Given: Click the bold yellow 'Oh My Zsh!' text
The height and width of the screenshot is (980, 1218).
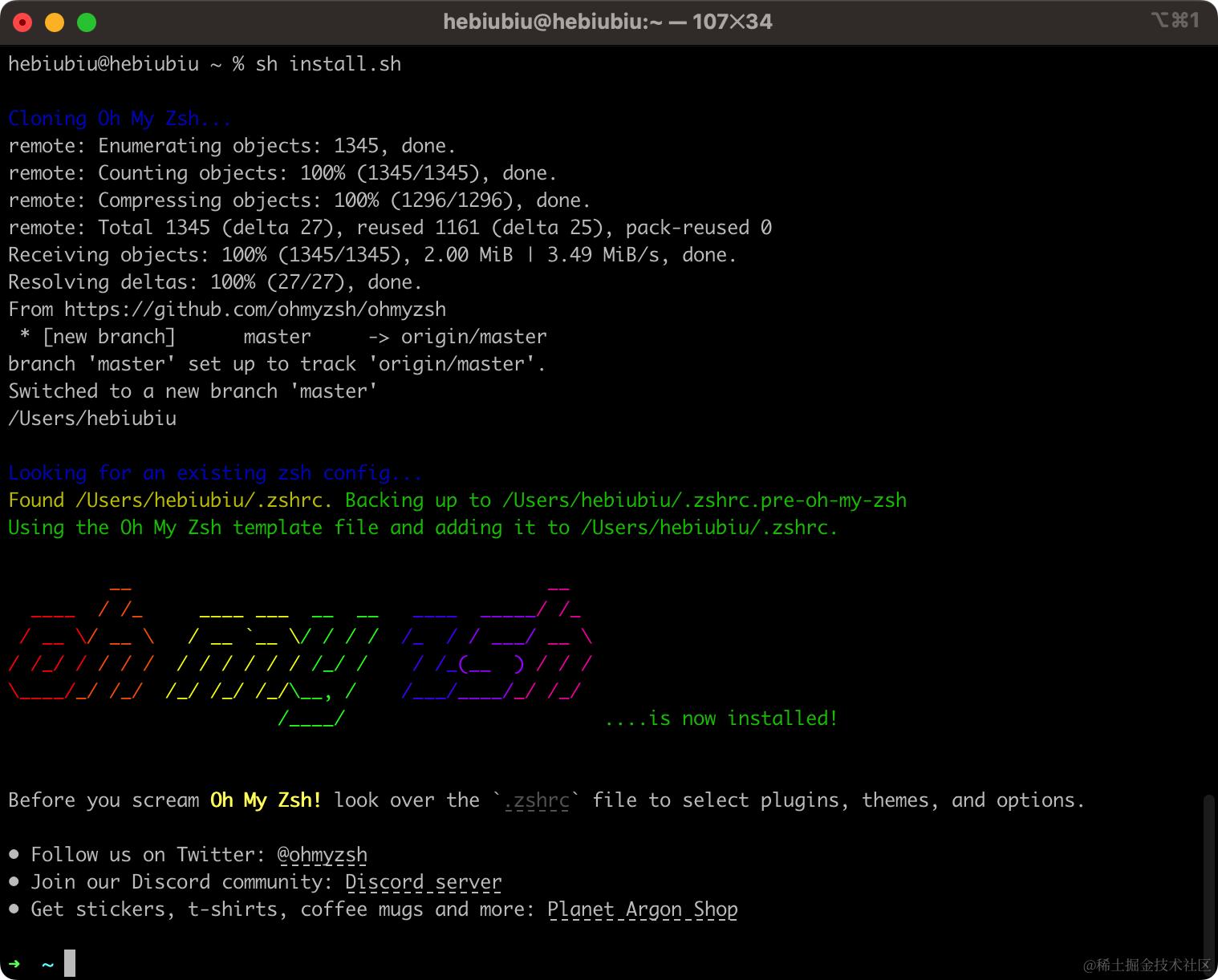Looking at the screenshot, I should 266,800.
